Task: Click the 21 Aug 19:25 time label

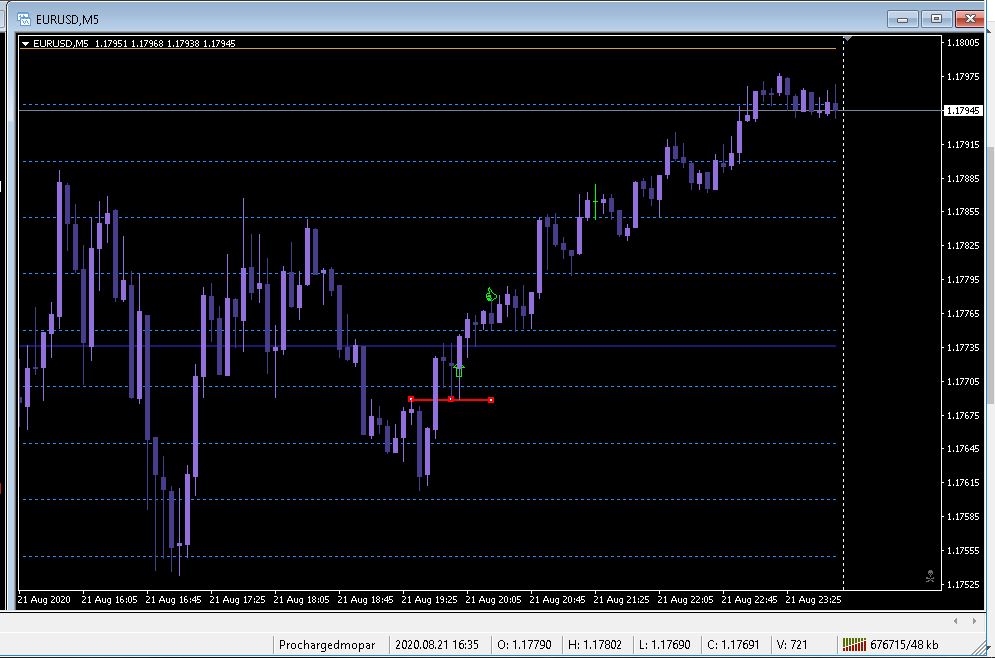Action: coord(429,599)
